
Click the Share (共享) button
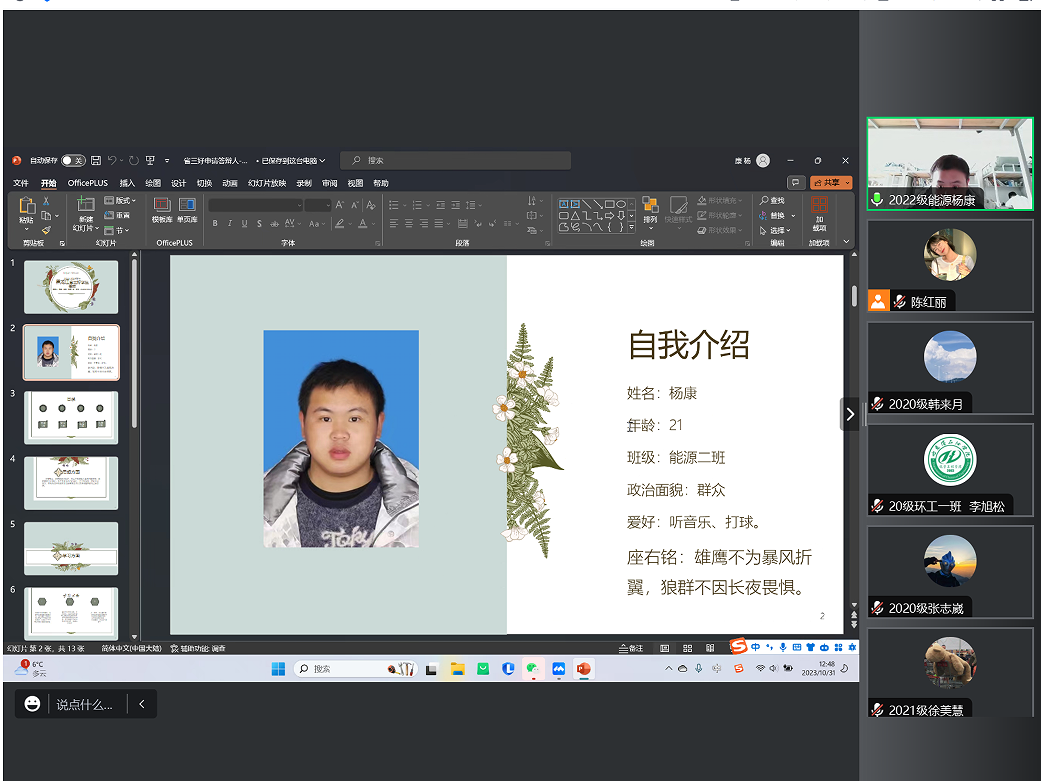[831, 183]
